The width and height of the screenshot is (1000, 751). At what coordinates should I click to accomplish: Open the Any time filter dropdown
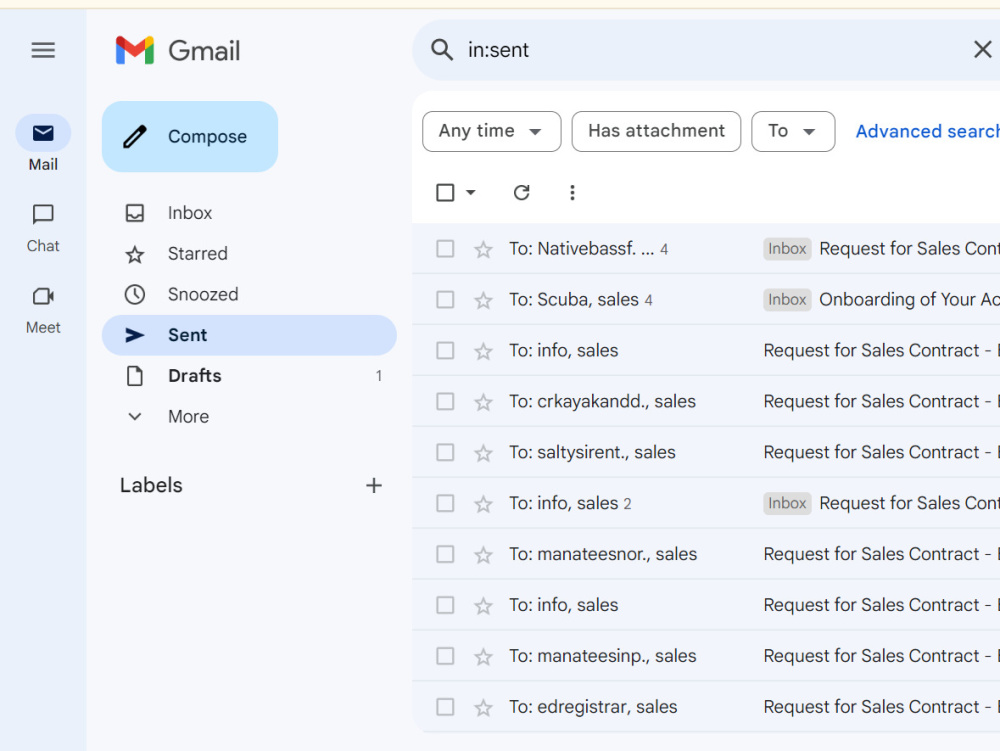pyautogui.click(x=491, y=131)
